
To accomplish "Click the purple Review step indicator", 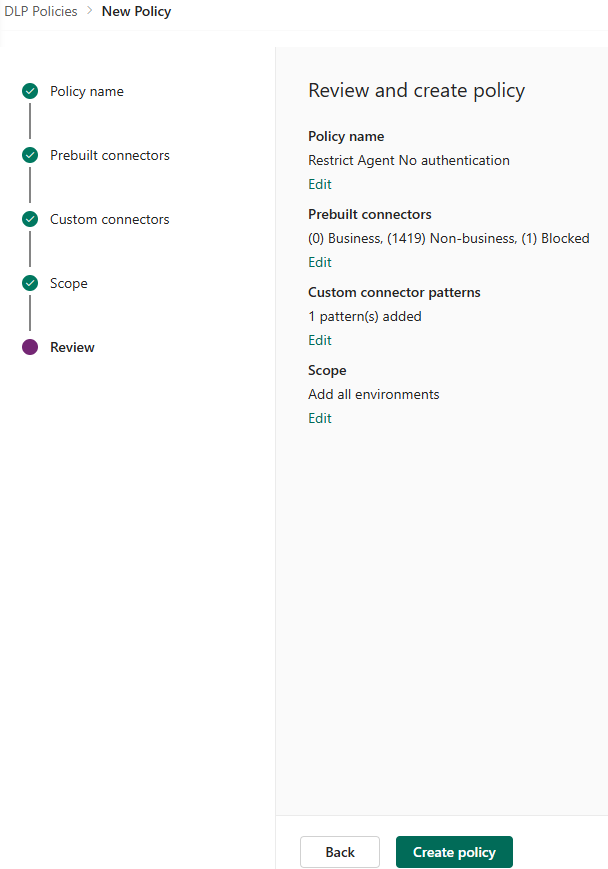I will [30, 347].
